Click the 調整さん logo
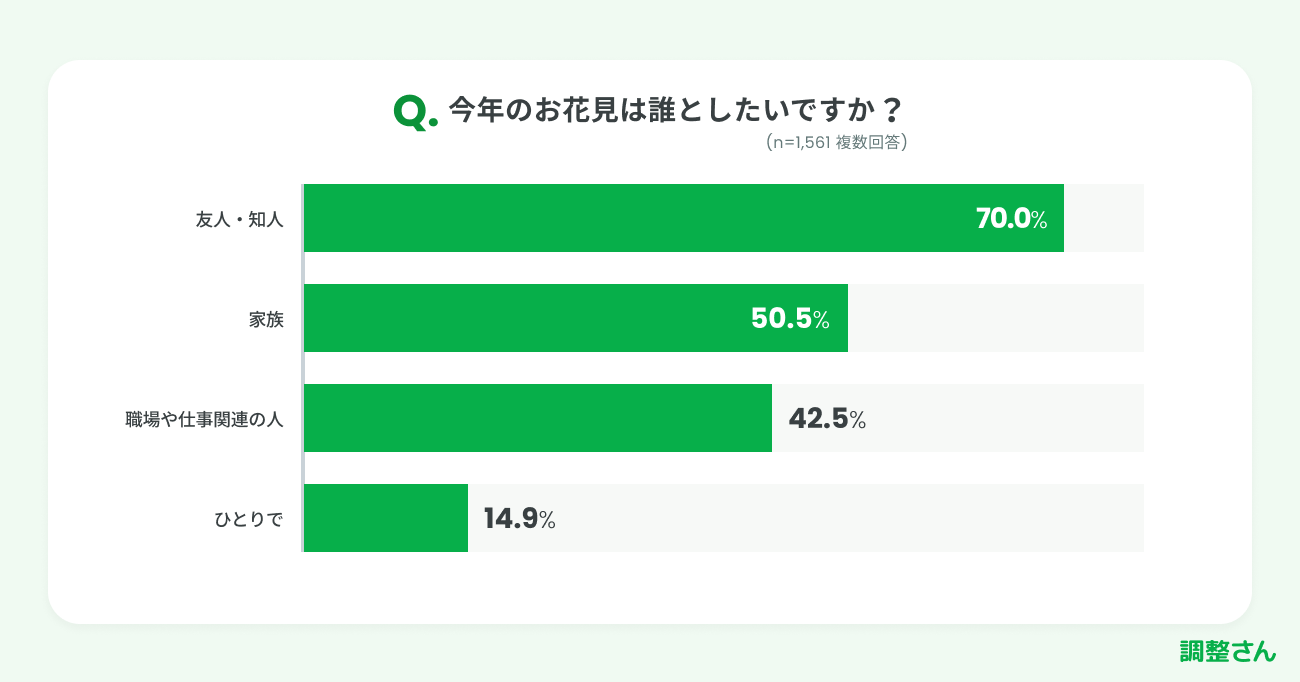Screen dimensions: 1300x682 (1227, 651)
